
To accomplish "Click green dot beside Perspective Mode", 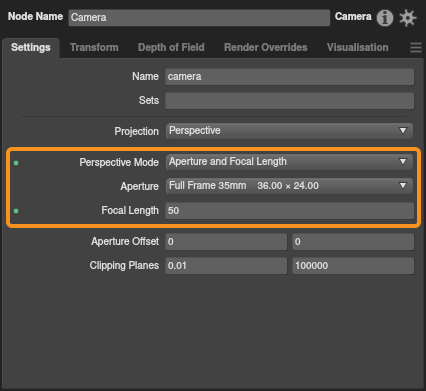I will [16, 163].
